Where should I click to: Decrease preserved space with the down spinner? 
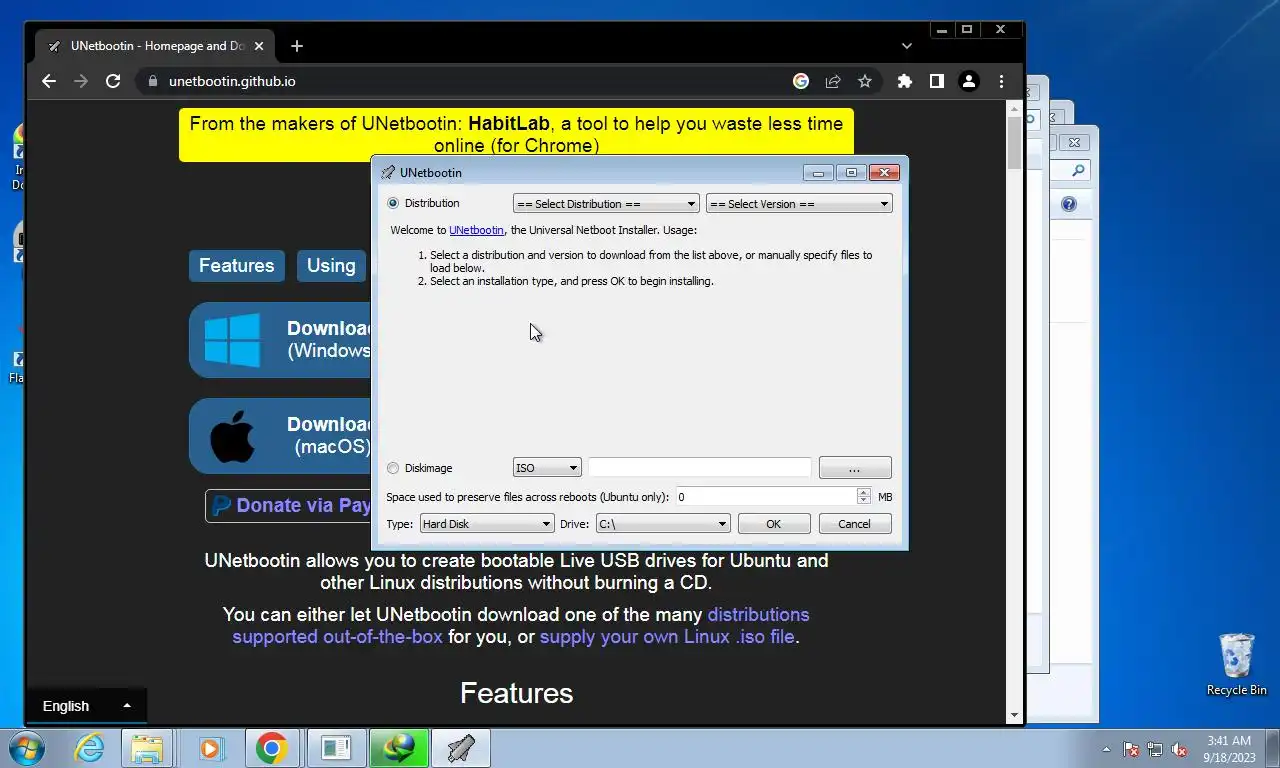click(x=864, y=501)
